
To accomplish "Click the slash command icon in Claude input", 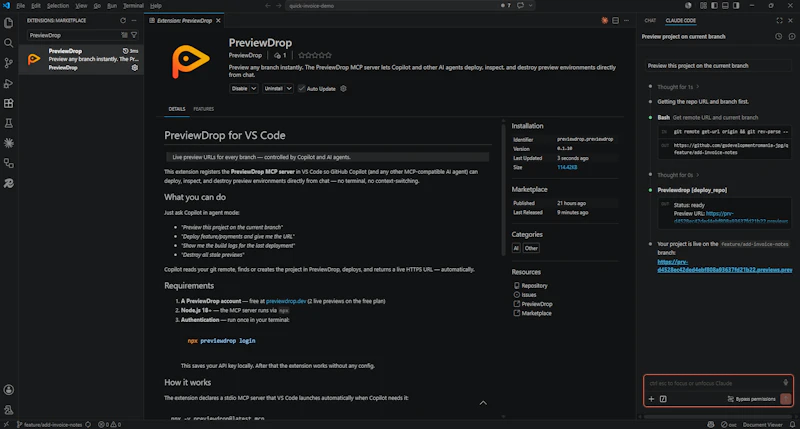I will click(x=663, y=399).
